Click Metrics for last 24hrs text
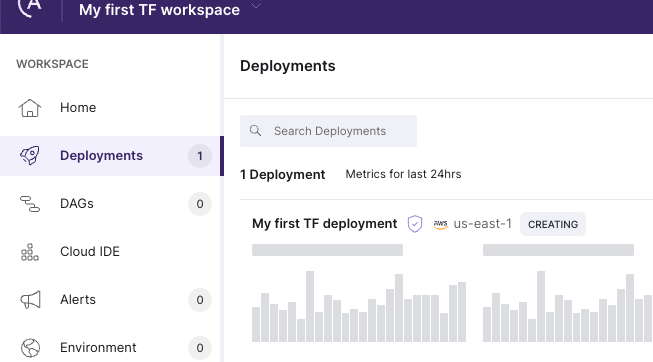653x362 pixels. (x=403, y=174)
